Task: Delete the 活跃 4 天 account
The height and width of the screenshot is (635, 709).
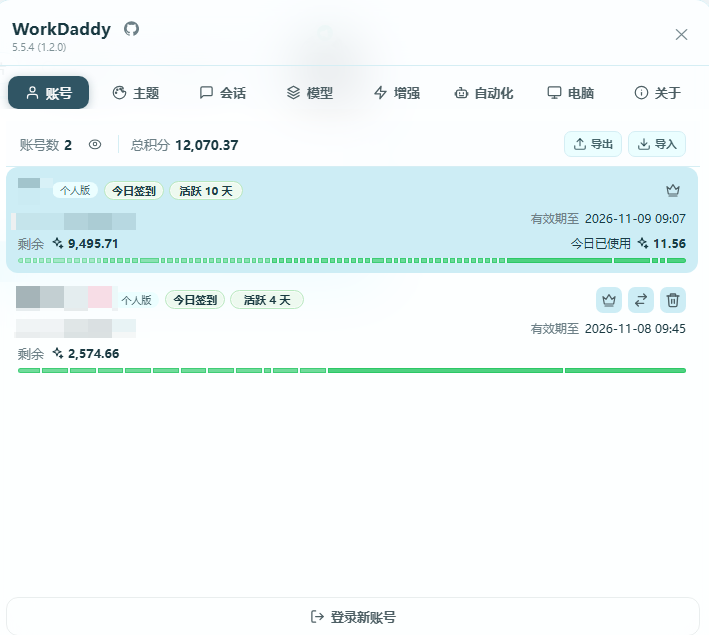Action: point(673,300)
